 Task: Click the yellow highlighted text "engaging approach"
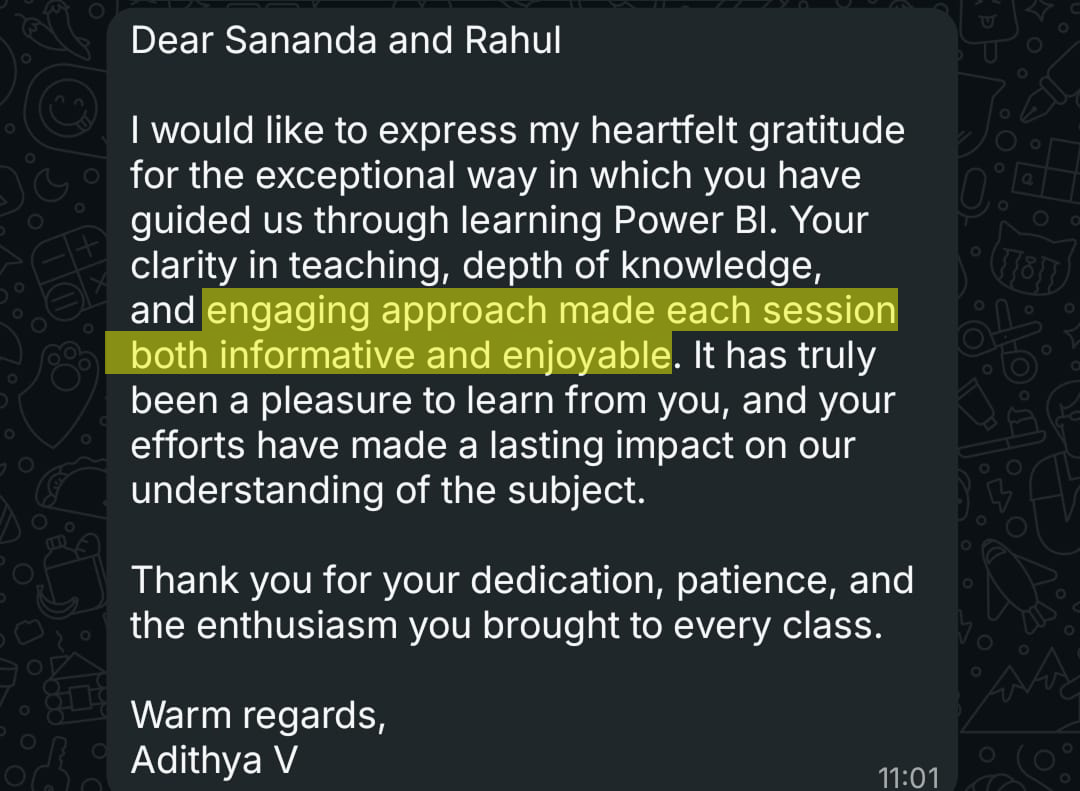(x=376, y=311)
